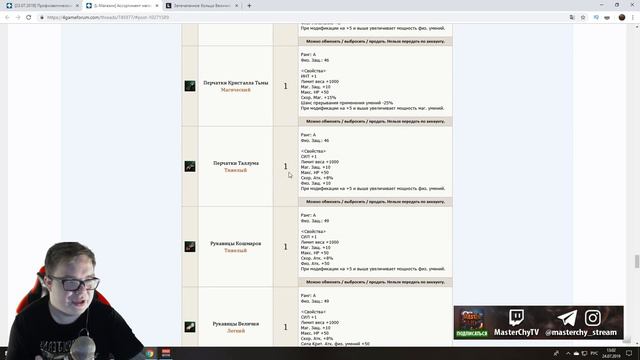
Task: Close the first tab dated 03.07.2019
Action: click(x=77, y=6)
